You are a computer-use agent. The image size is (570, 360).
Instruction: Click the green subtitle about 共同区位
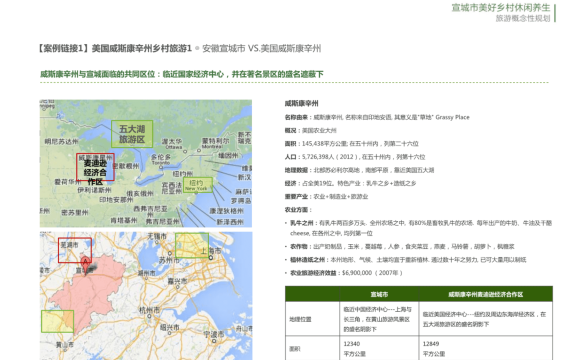coord(181,74)
